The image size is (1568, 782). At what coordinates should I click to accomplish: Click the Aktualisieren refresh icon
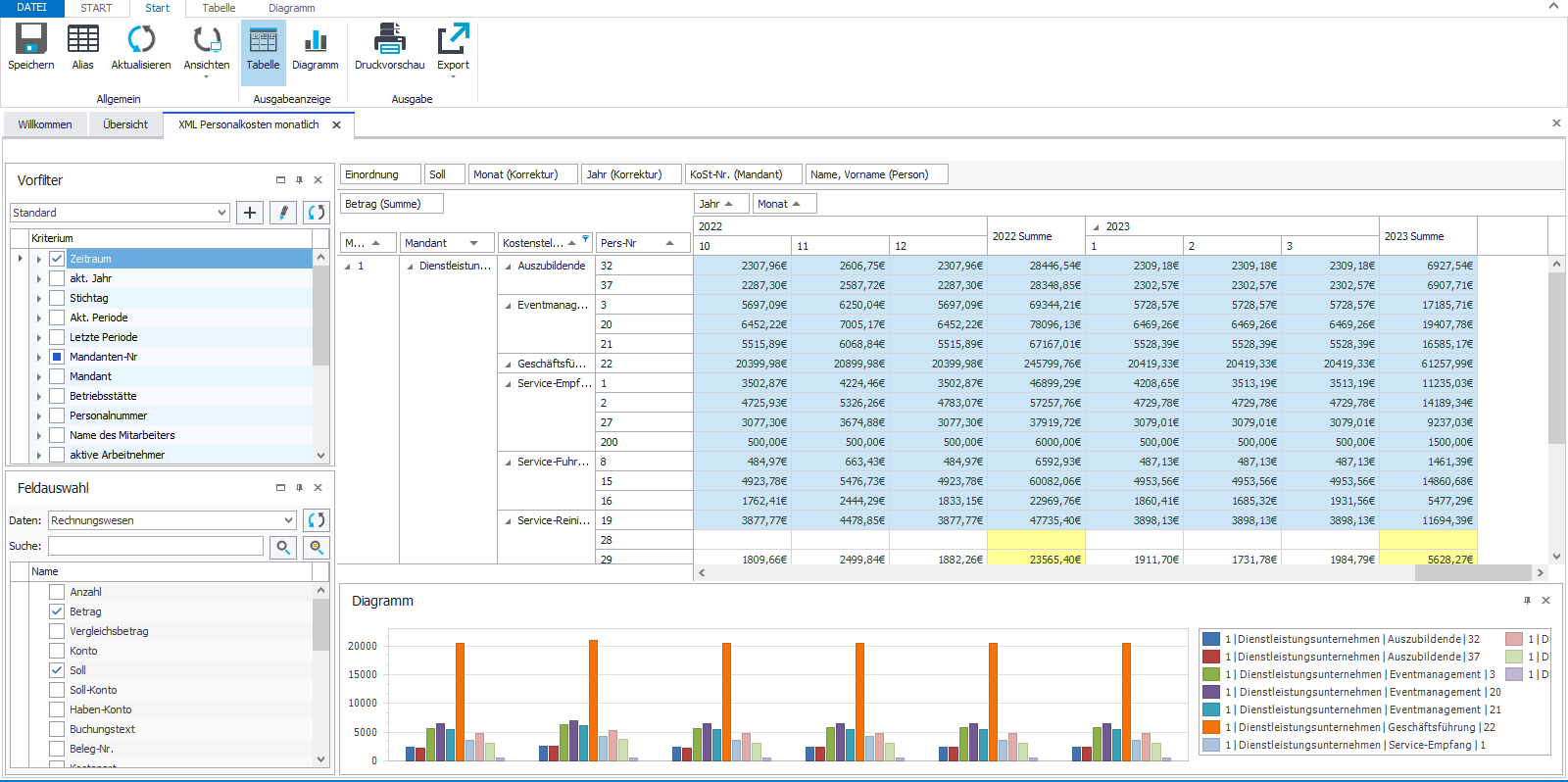point(141,39)
